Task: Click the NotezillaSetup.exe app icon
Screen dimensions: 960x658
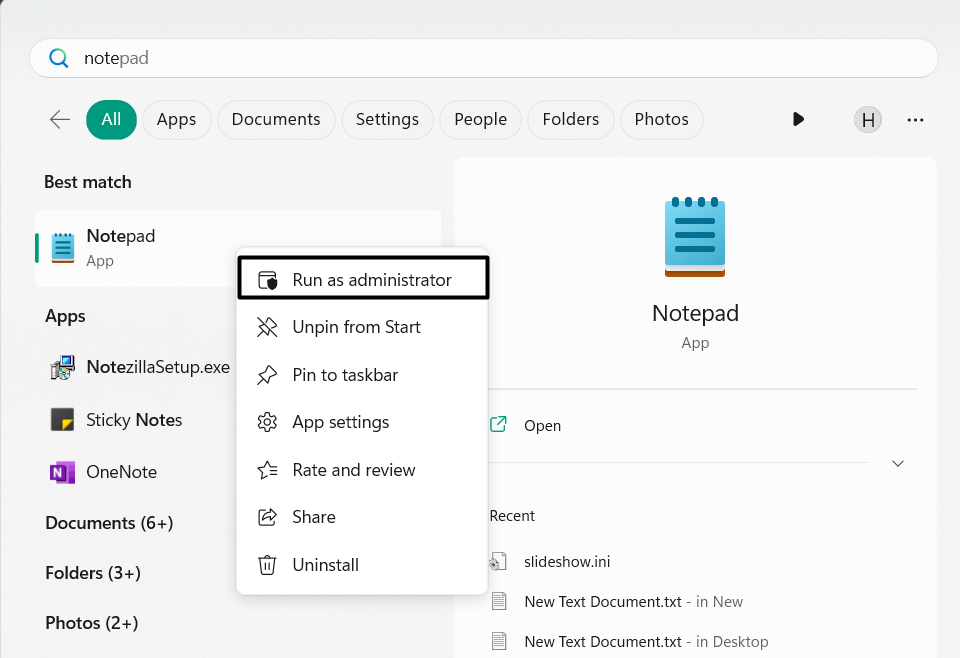Action: click(x=62, y=367)
